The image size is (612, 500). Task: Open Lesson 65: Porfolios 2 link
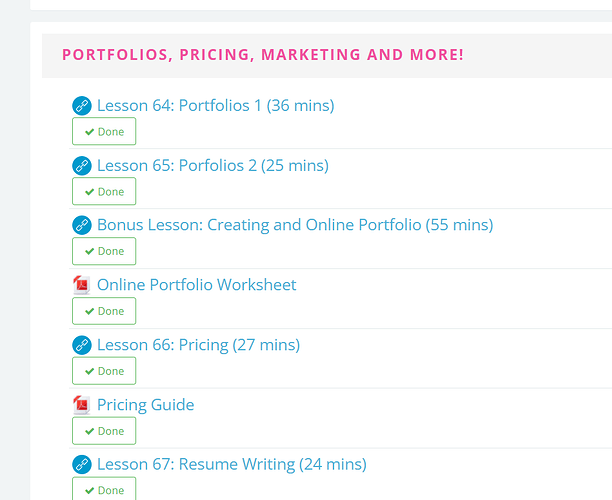(x=212, y=166)
